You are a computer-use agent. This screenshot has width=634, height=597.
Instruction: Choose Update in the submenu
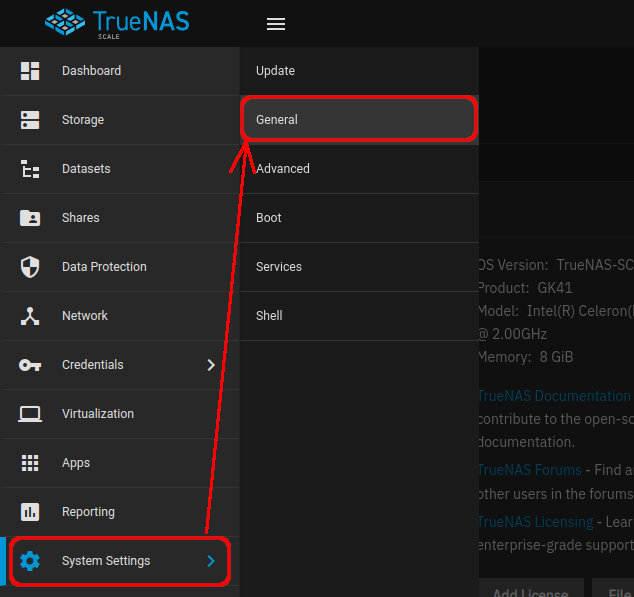point(359,71)
